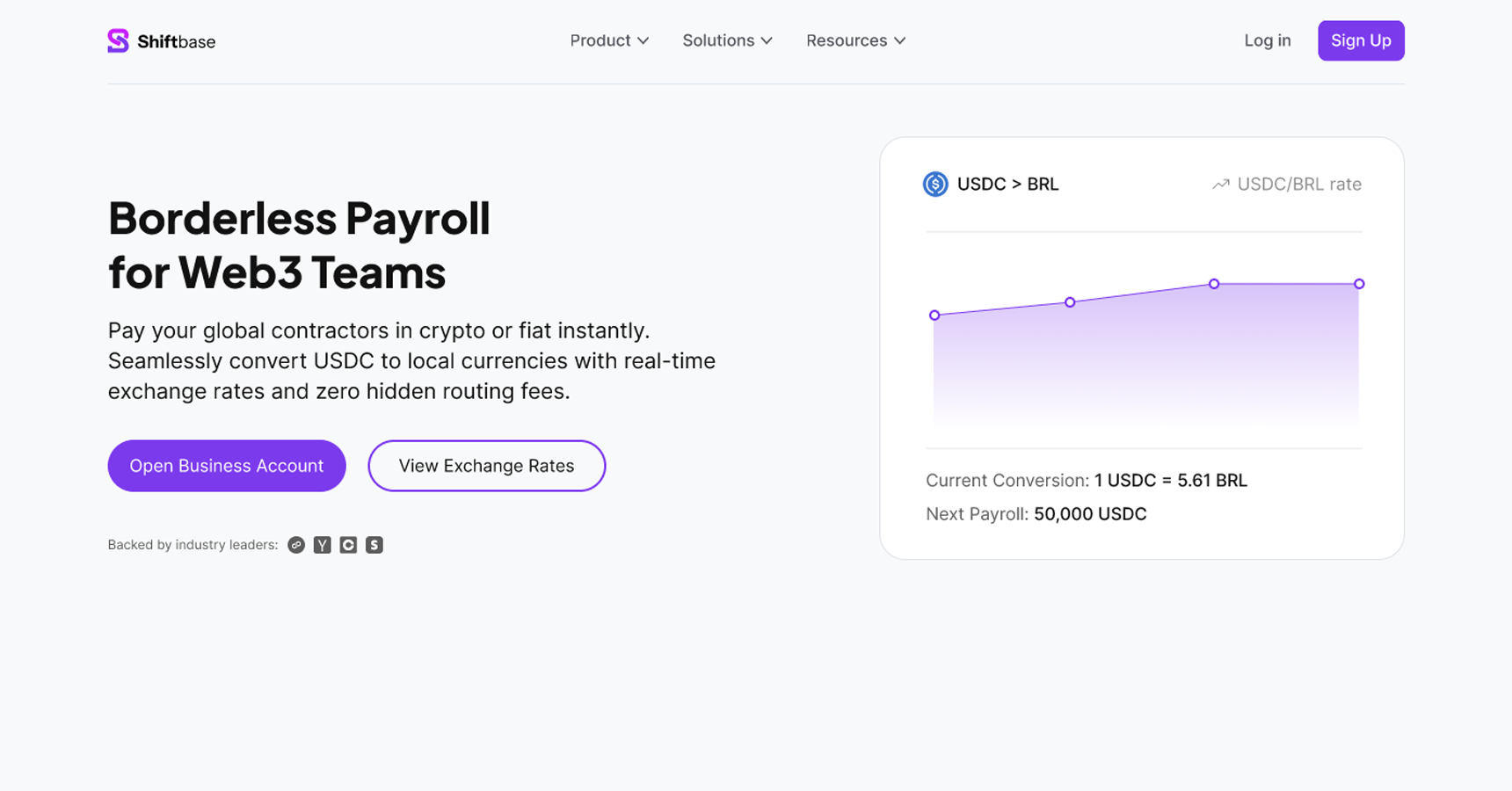Expand the Product dropdown menu
This screenshot has width=1512, height=791.
609,40
